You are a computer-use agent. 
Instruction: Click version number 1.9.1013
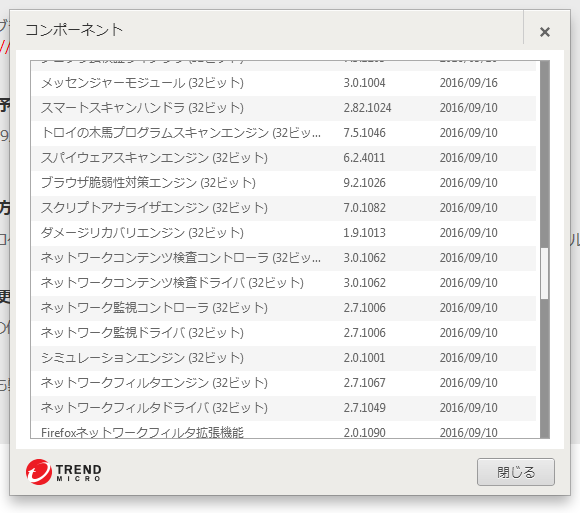[x=364, y=233]
